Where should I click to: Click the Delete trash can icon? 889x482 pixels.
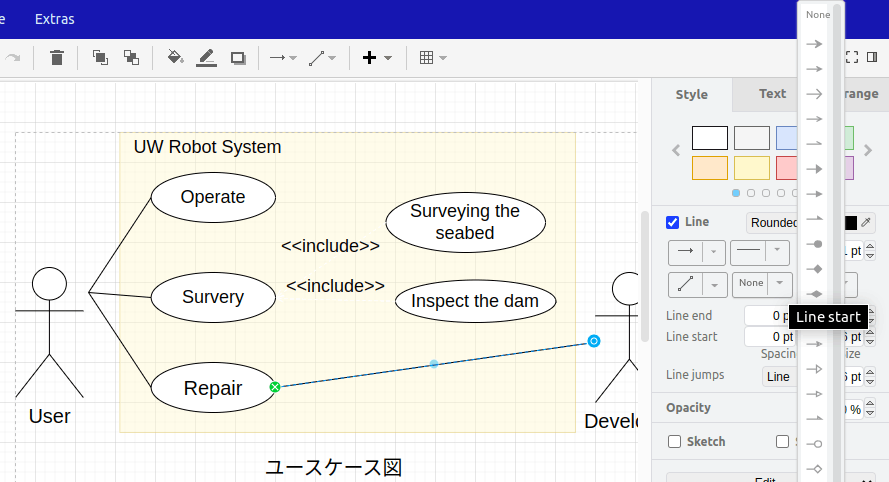coord(57,58)
